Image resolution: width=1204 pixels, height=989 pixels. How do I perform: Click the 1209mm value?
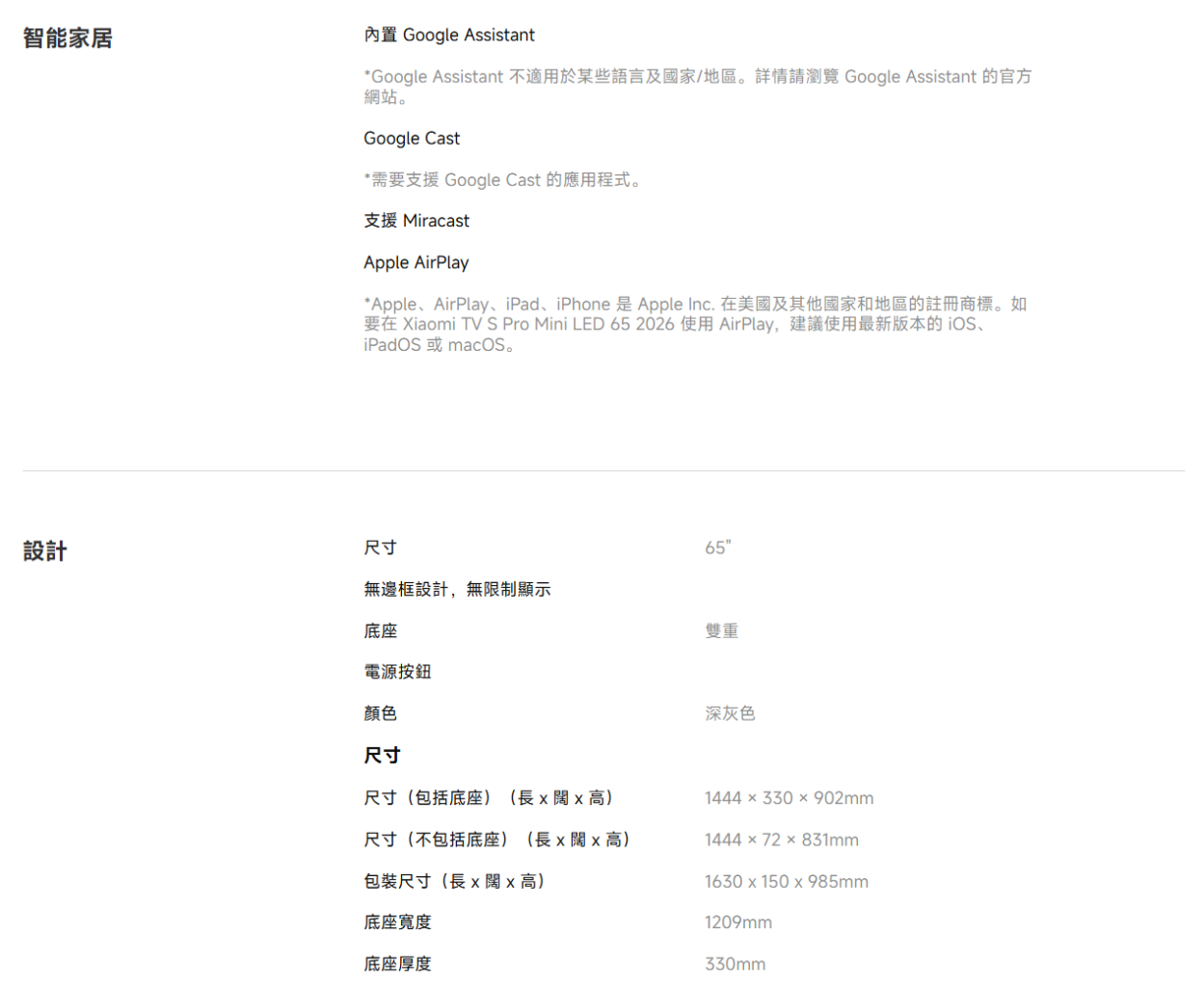click(738, 922)
